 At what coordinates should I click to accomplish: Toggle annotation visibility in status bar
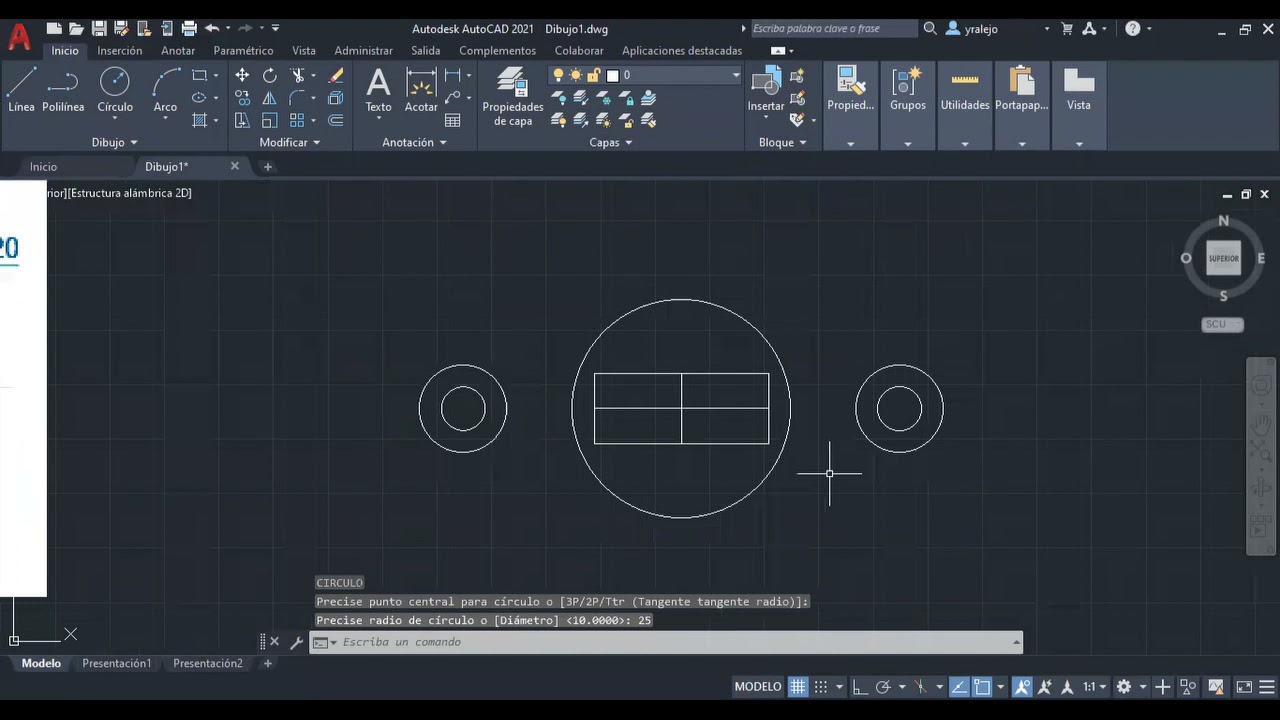[x=1022, y=687]
